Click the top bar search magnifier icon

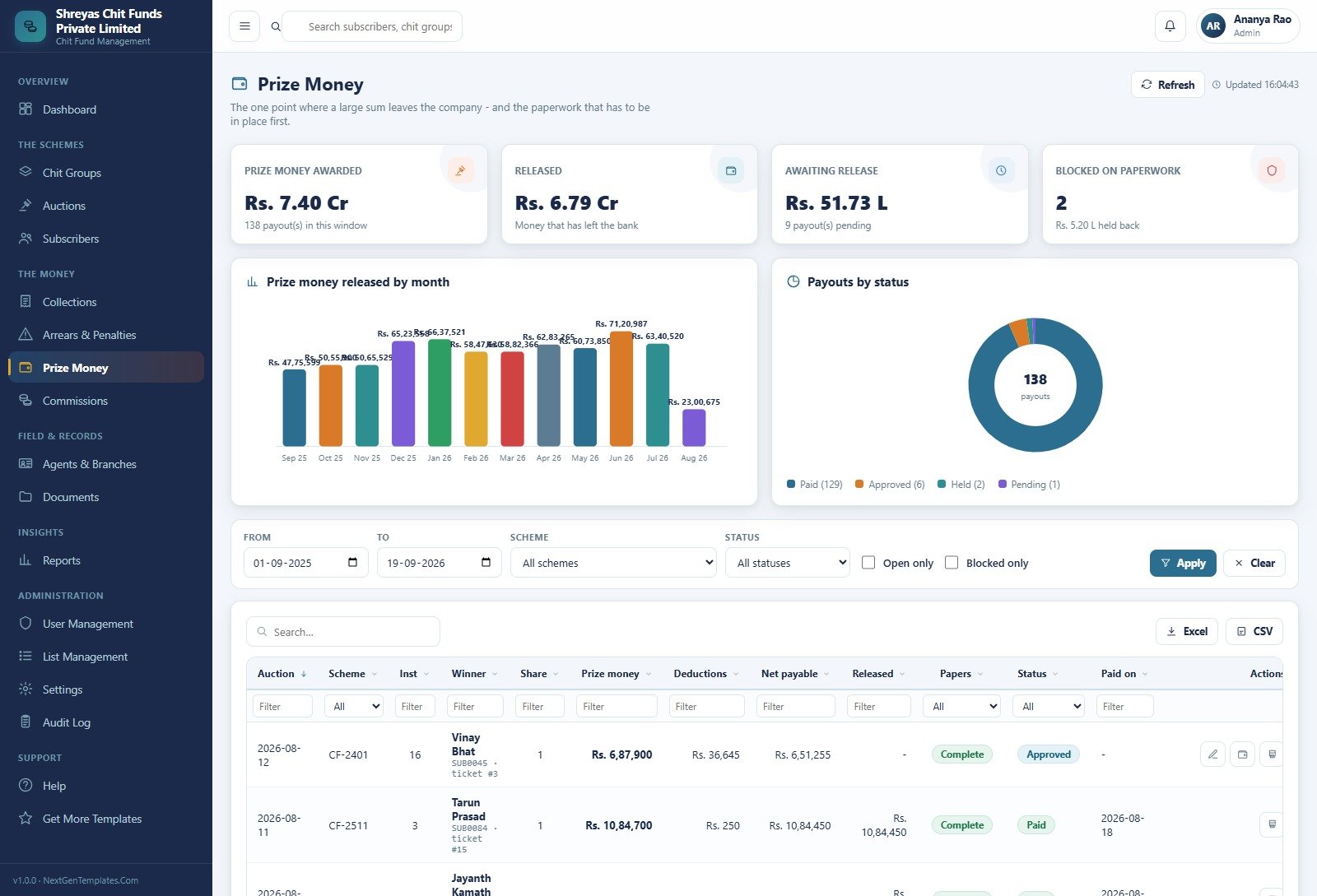pyautogui.click(x=276, y=26)
